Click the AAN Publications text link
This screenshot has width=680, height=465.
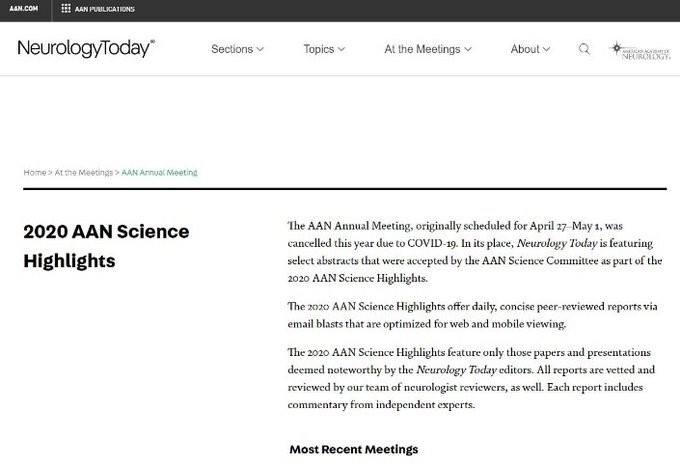[105, 9]
